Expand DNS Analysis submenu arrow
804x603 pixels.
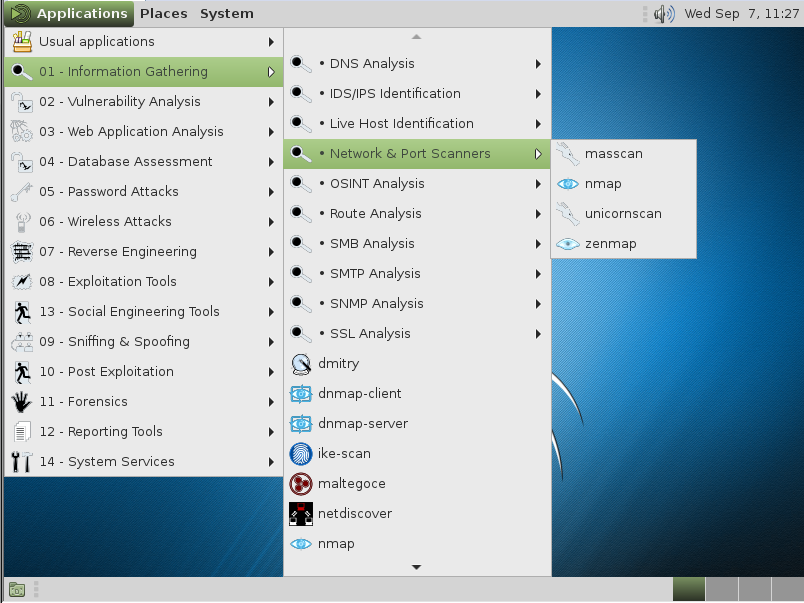pyautogui.click(x=538, y=64)
